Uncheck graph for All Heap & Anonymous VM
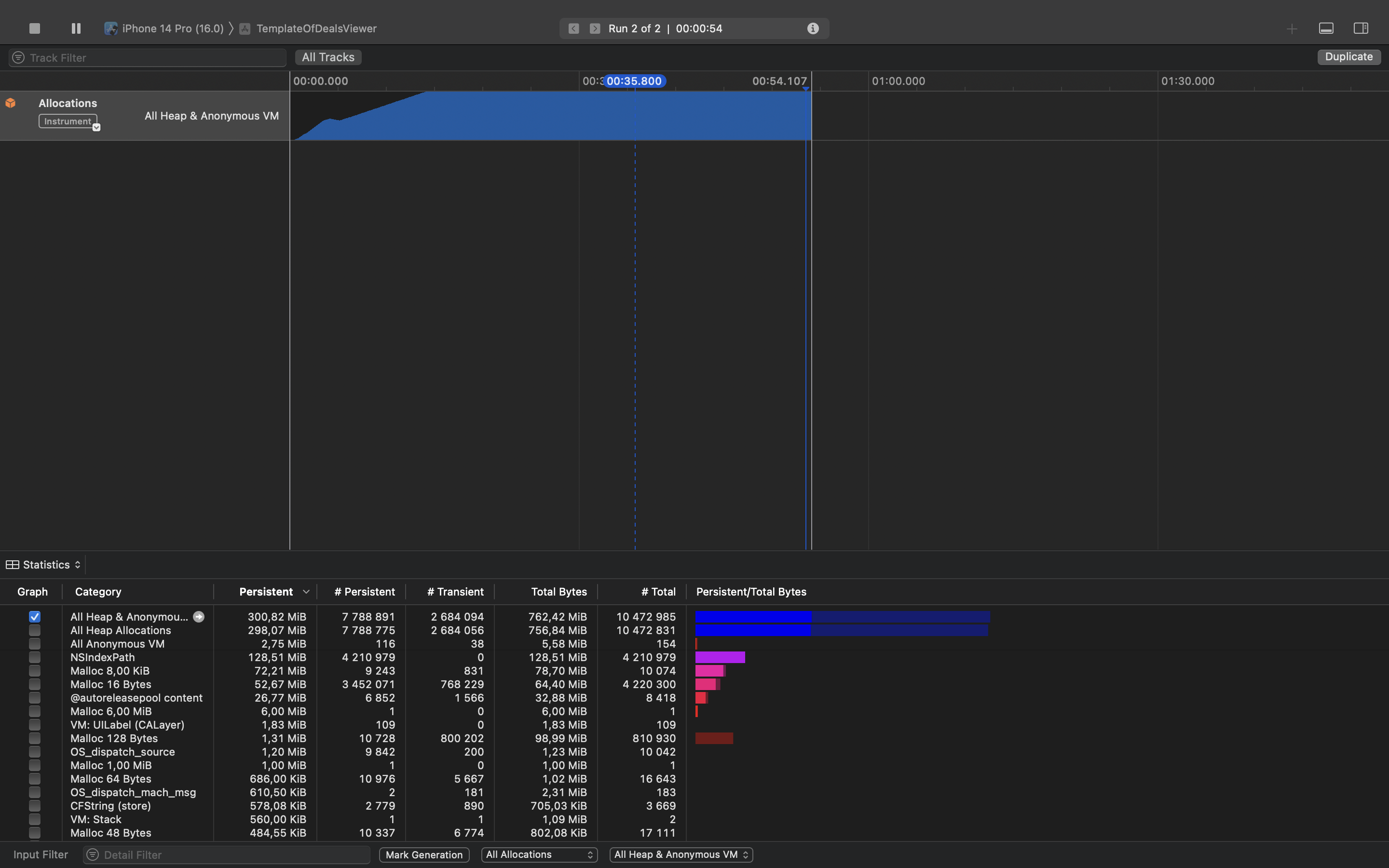 (x=34, y=617)
